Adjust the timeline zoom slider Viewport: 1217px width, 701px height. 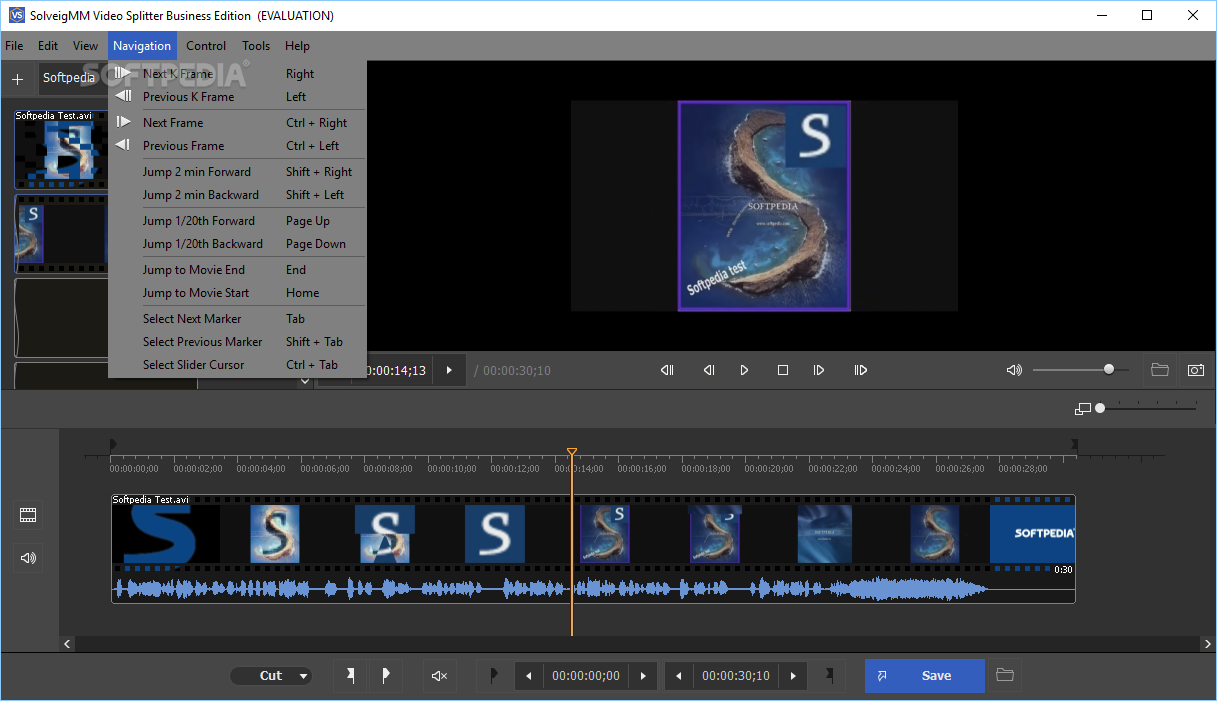coord(1100,408)
